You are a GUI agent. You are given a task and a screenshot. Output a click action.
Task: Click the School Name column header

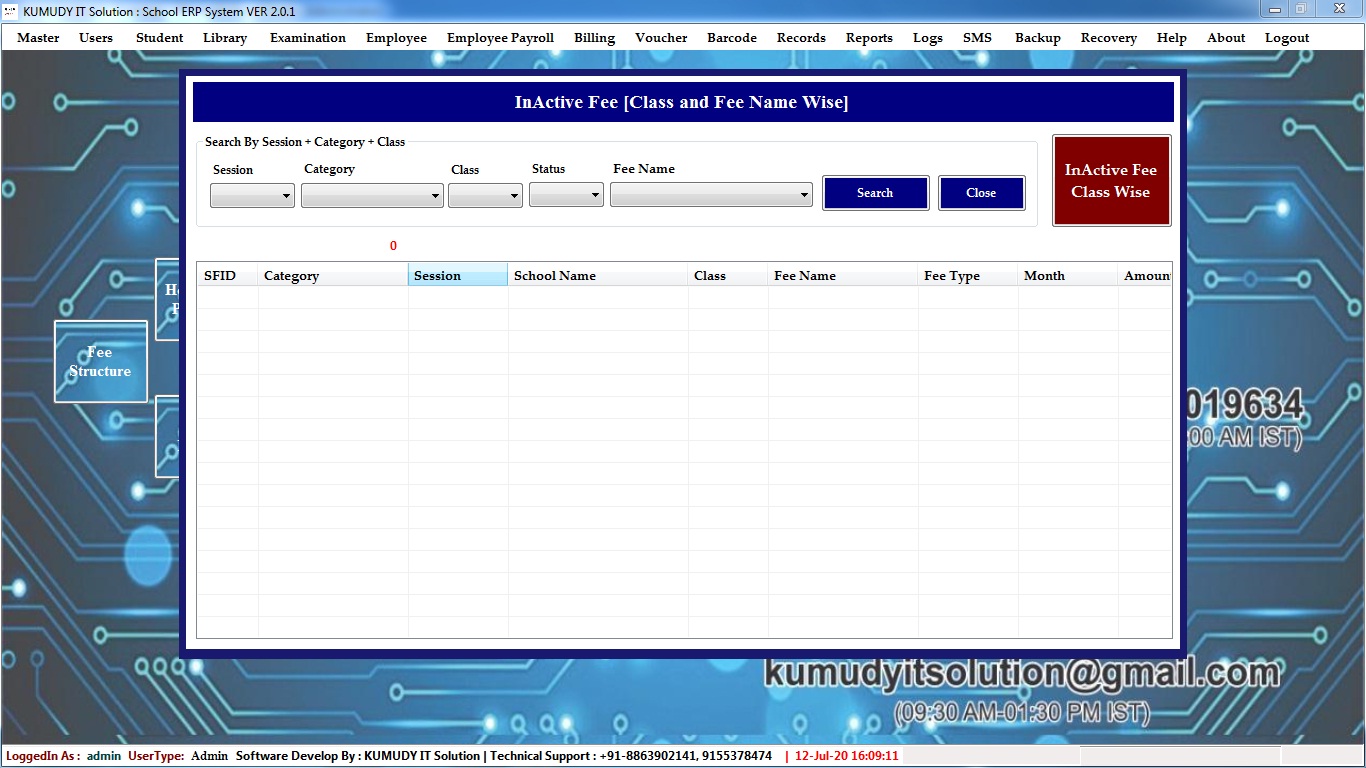[597, 276]
